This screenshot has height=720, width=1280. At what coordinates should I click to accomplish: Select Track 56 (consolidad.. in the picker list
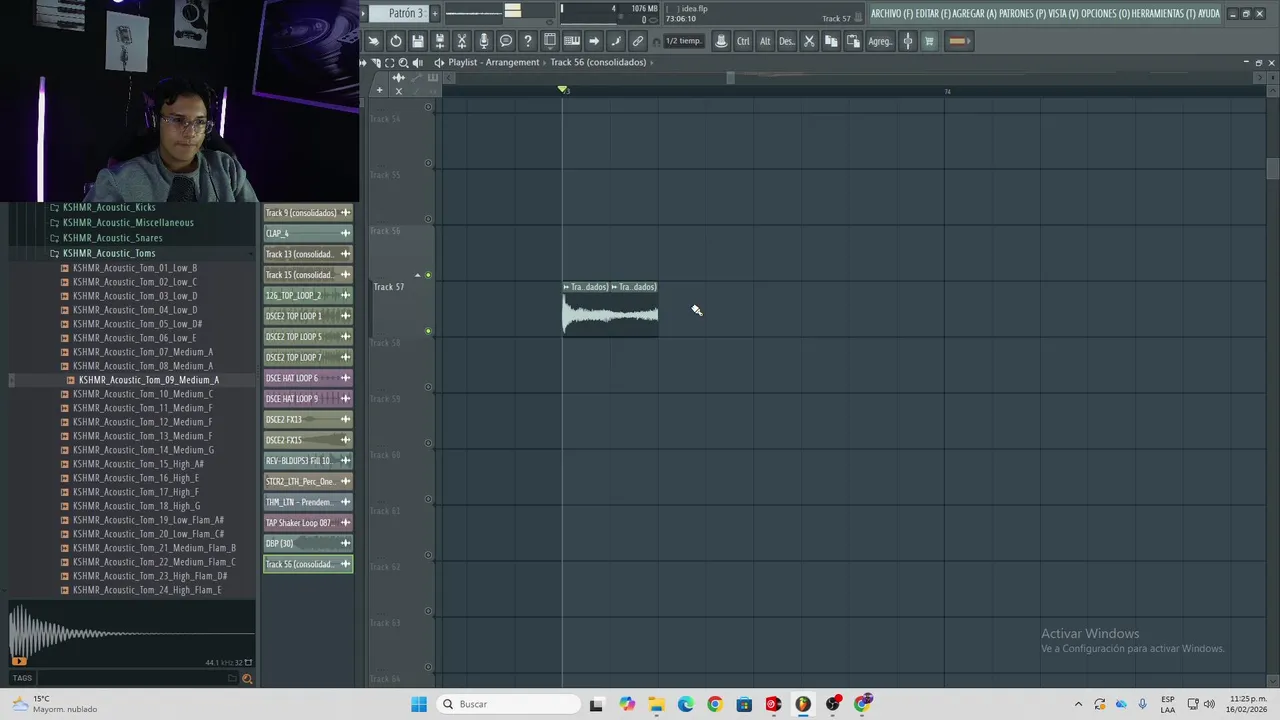(308, 564)
